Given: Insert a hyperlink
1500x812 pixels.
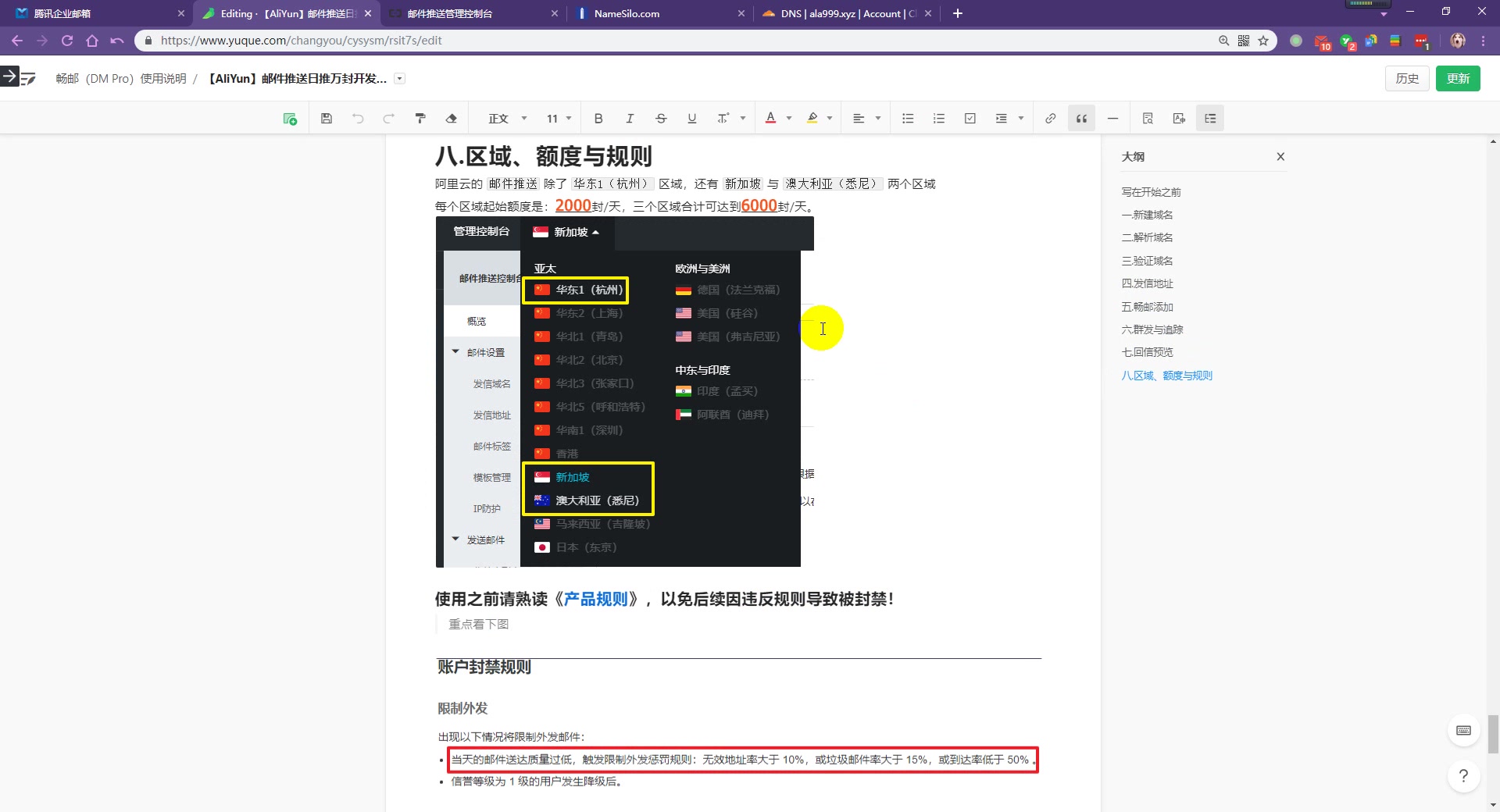Looking at the screenshot, I should [1051, 119].
